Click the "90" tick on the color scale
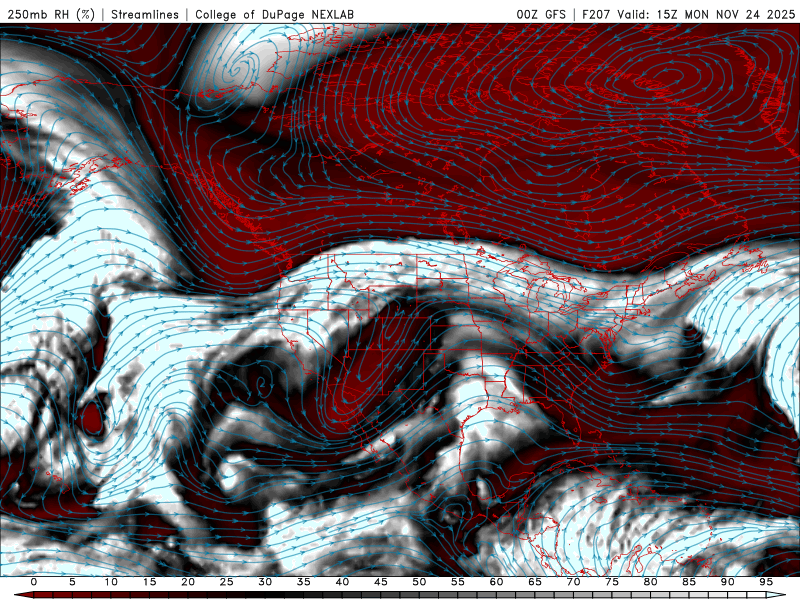 (727, 582)
